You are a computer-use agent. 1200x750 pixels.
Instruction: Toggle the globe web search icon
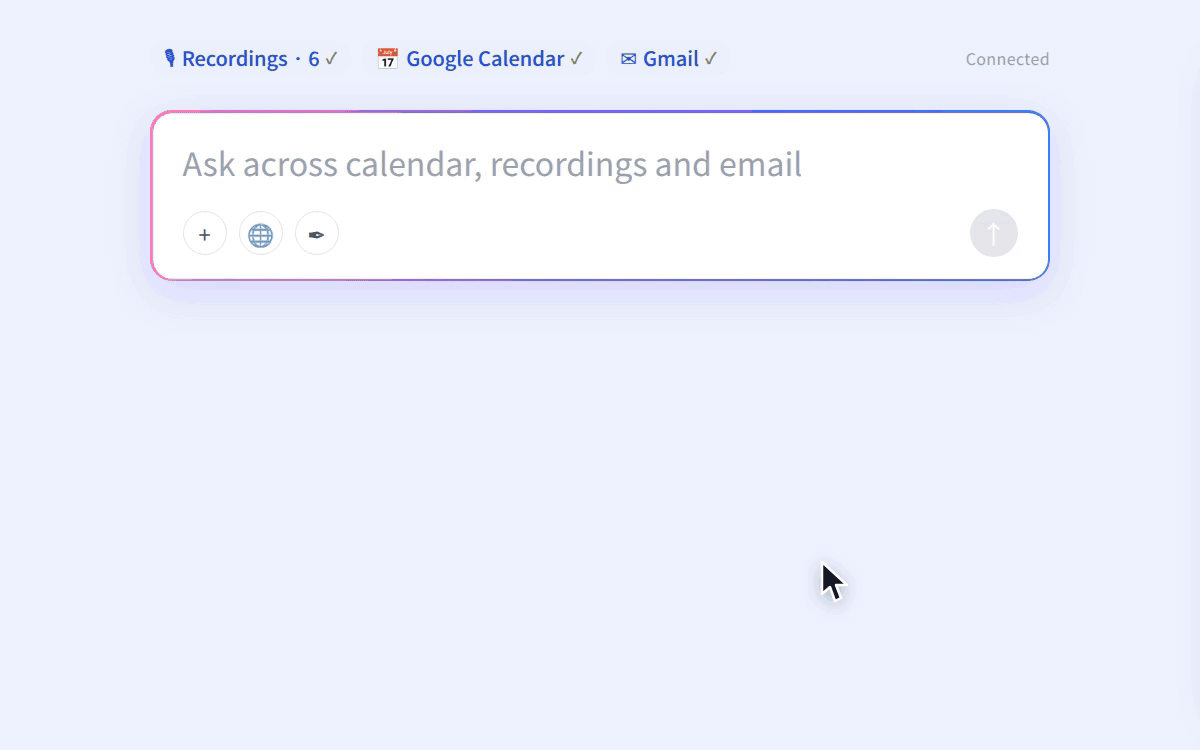[x=261, y=234]
